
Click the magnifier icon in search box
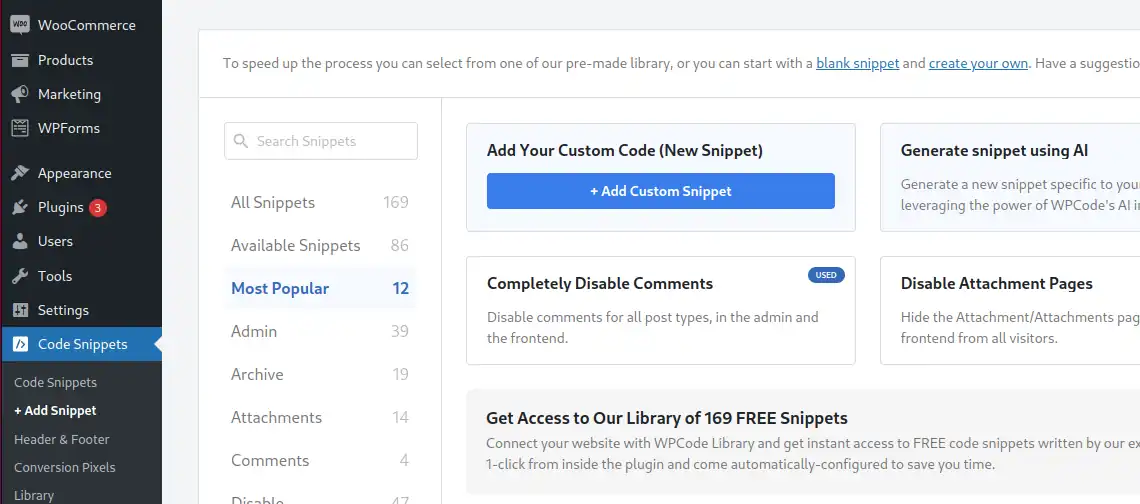coord(239,141)
